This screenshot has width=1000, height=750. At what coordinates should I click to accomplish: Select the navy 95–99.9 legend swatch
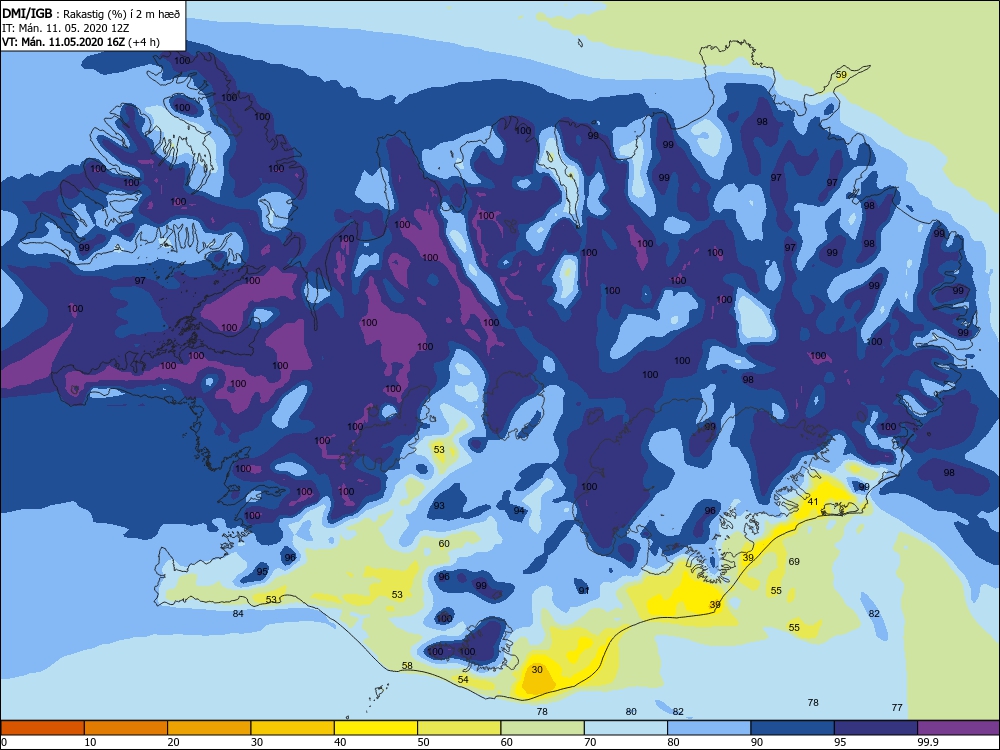pos(876,728)
